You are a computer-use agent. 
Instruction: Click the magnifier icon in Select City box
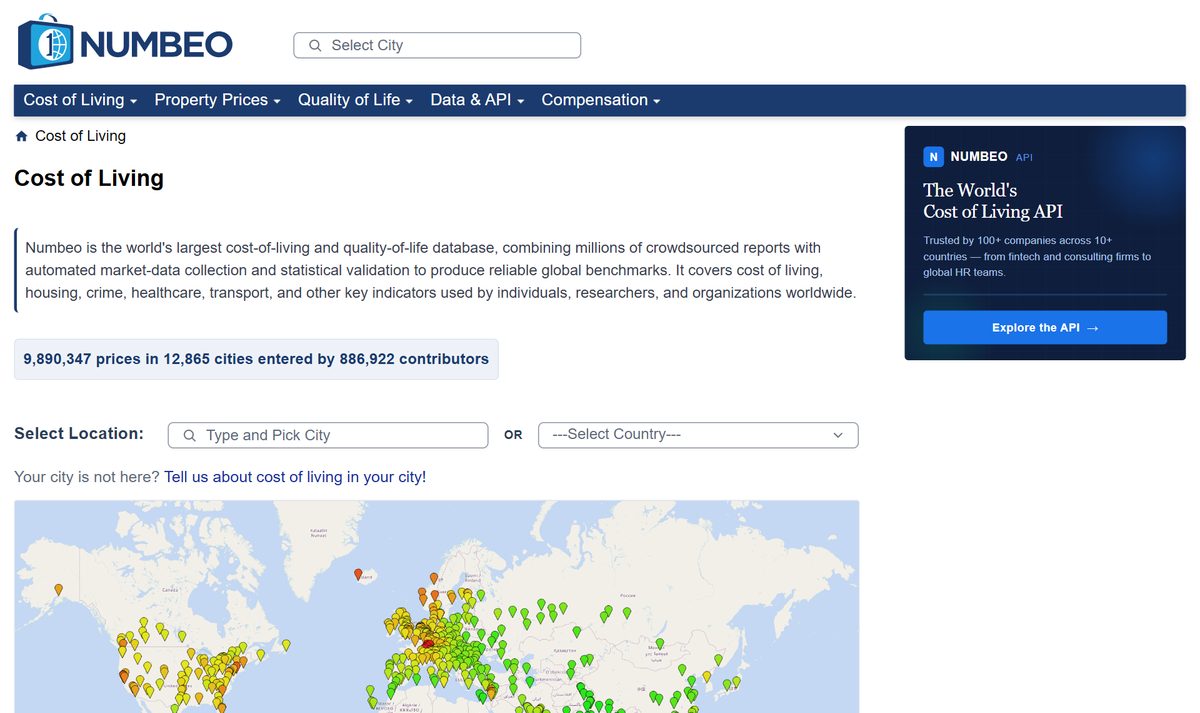tap(315, 46)
